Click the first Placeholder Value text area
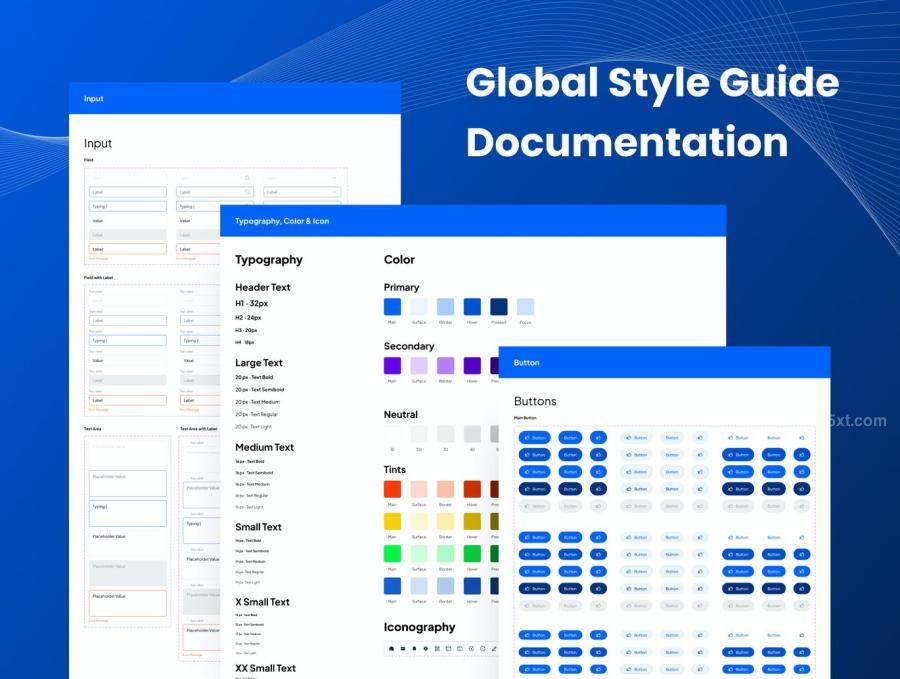This screenshot has height=679, width=900. (128, 483)
